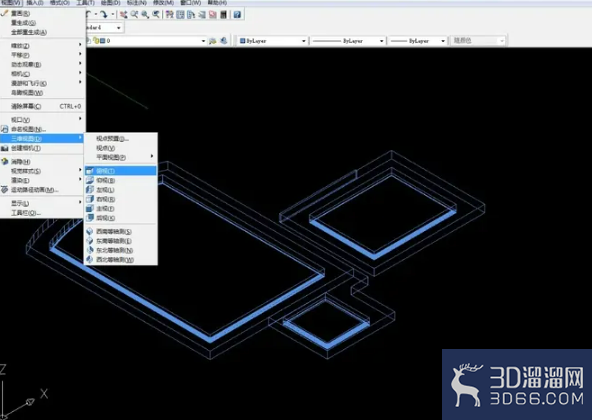Viewport: 592px width, 420px height.
Task: Choose 主视(F) front view
Action: pyautogui.click(x=121, y=208)
